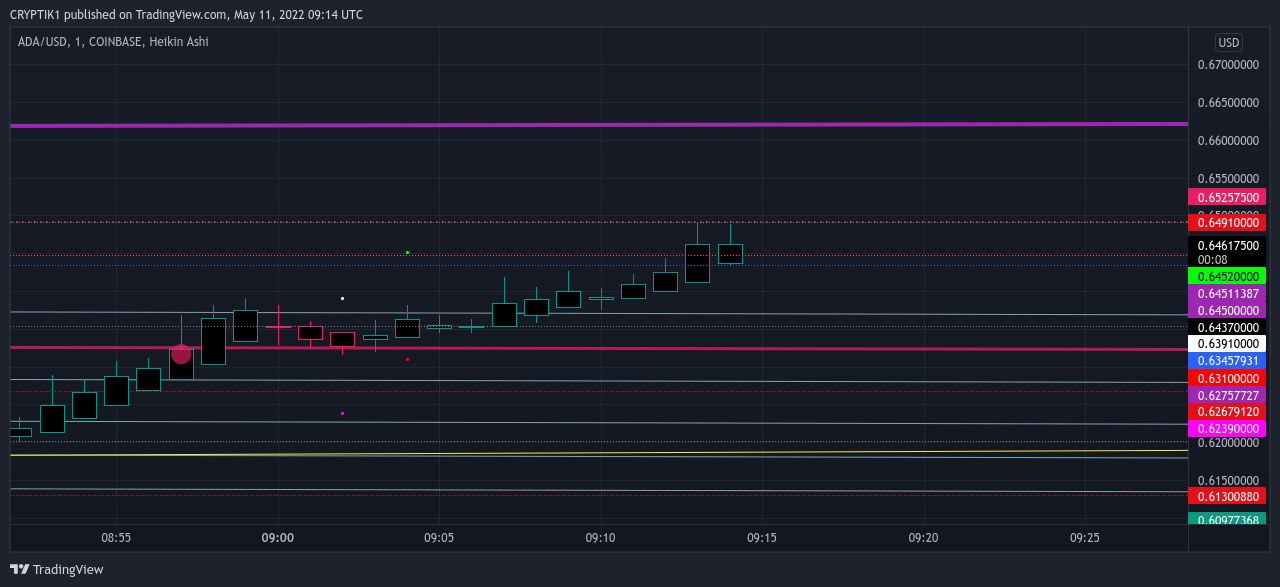Click the bold 09:00 time label
Image resolution: width=1280 pixels, height=587 pixels.
coord(277,537)
